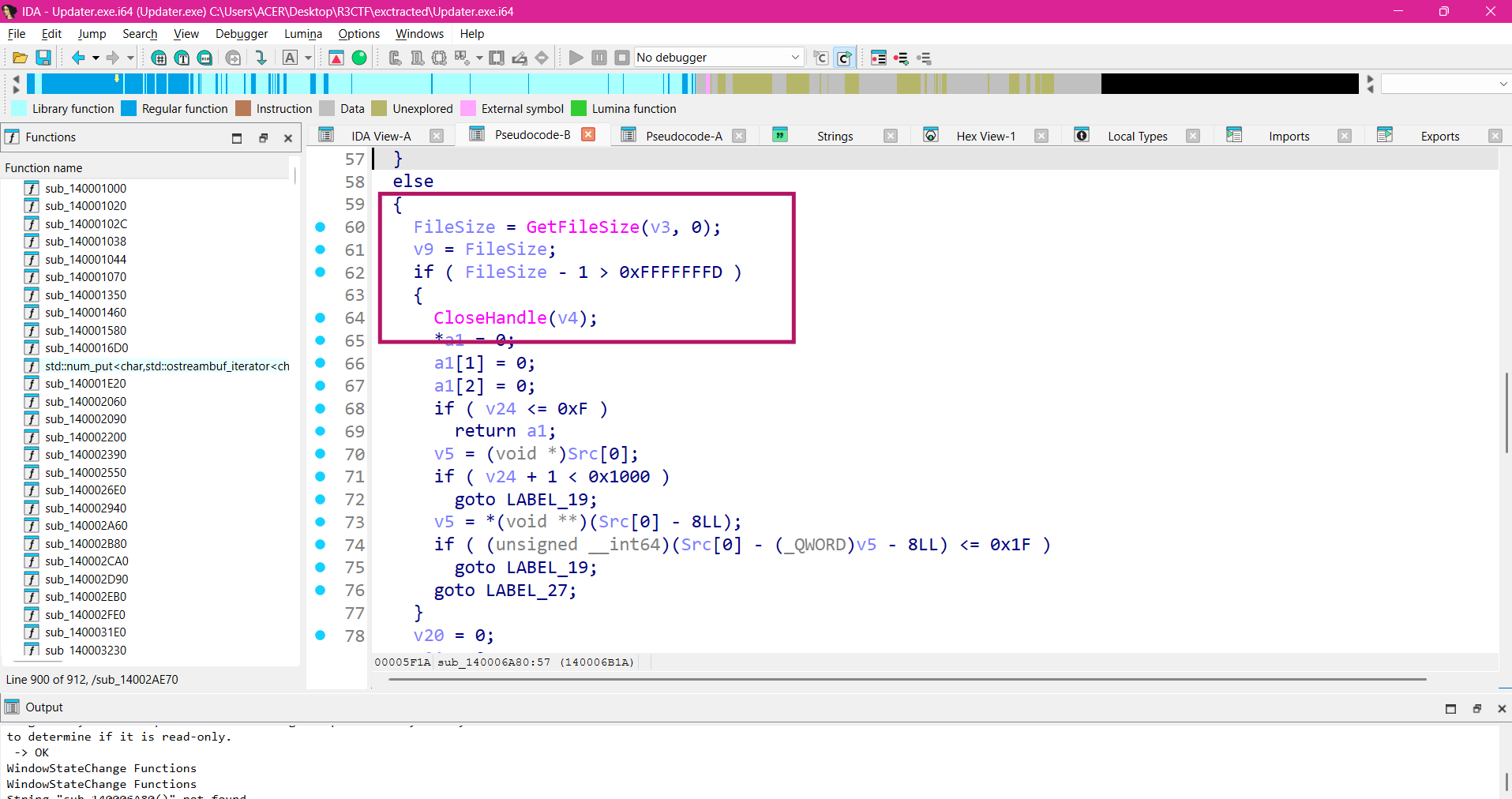Image resolution: width=1512 pixels, height=799 pixels.
Task: Click the Lumina function color swatch
Action: pyautogui.click(x=579, y=109)
